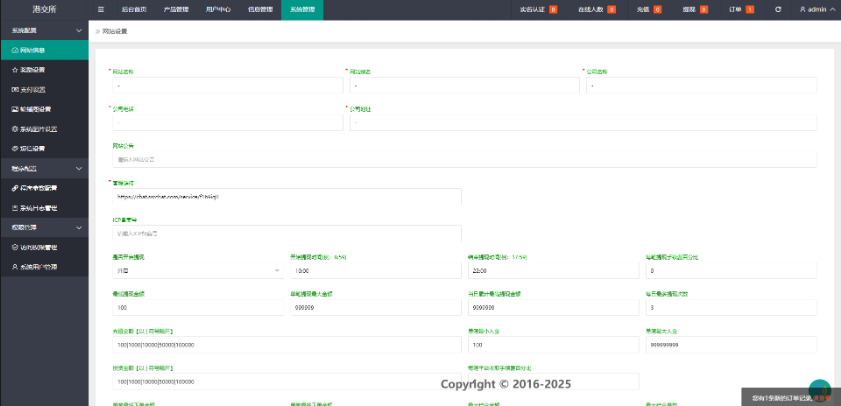Screen dimensions: 841x406
Task: Focus the 公司名称 input field
Action: coord(702,85)
